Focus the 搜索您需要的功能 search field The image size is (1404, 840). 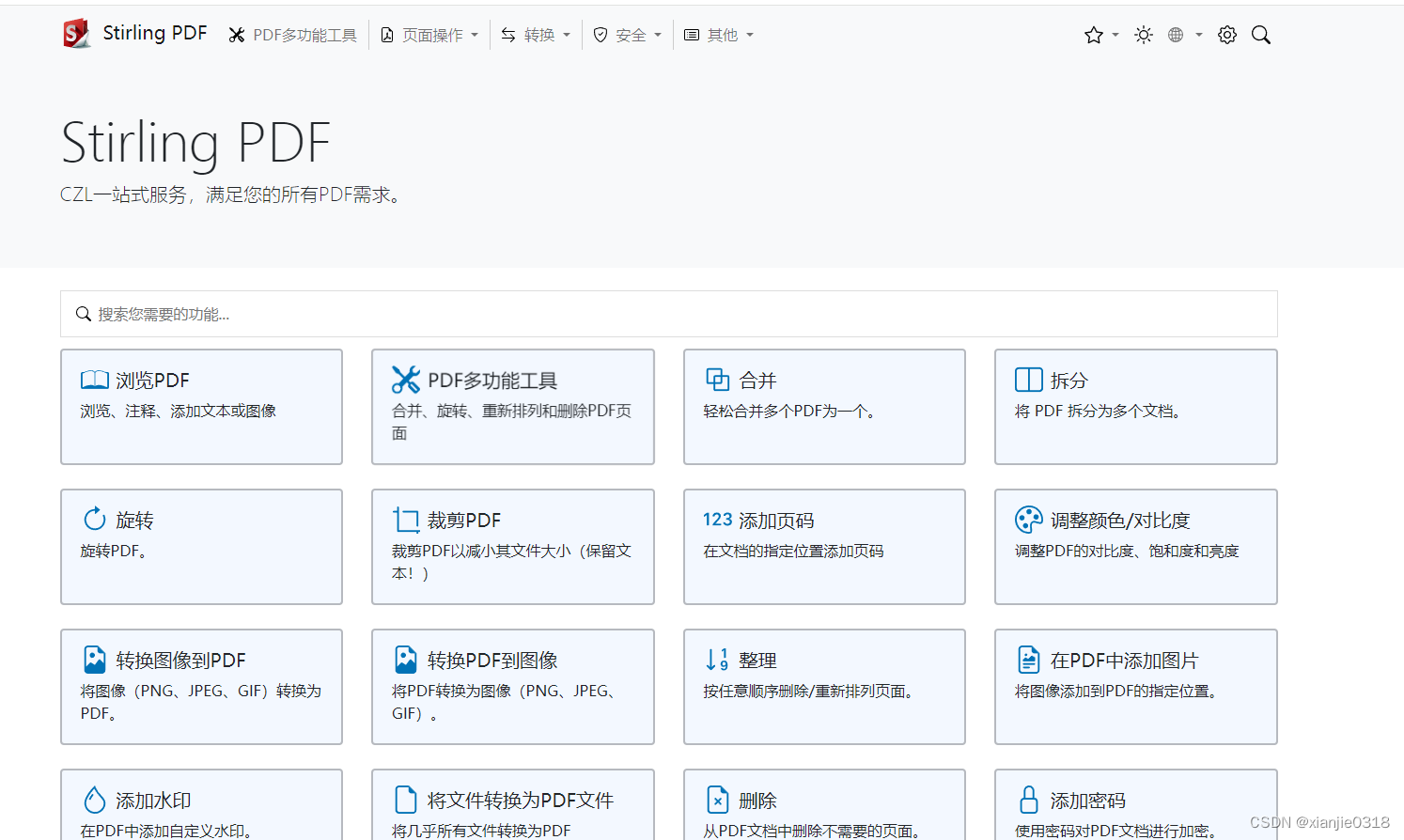pos(669,314)
